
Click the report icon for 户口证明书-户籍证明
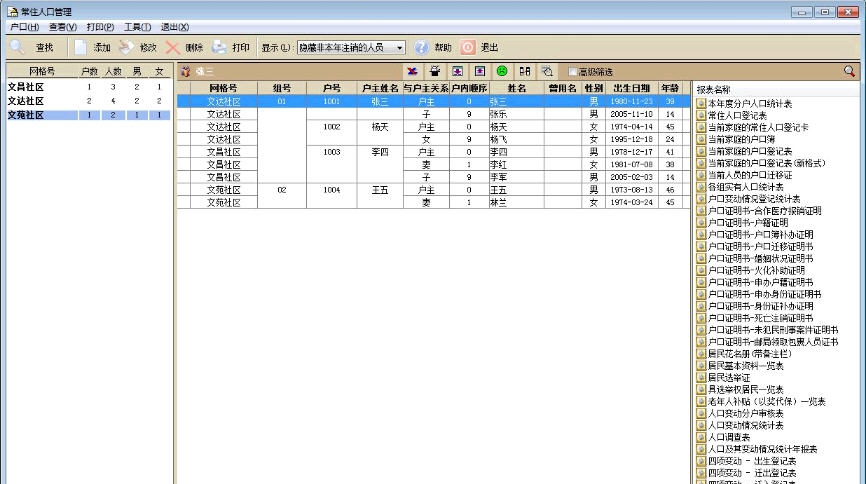click(x=701, y=223)
